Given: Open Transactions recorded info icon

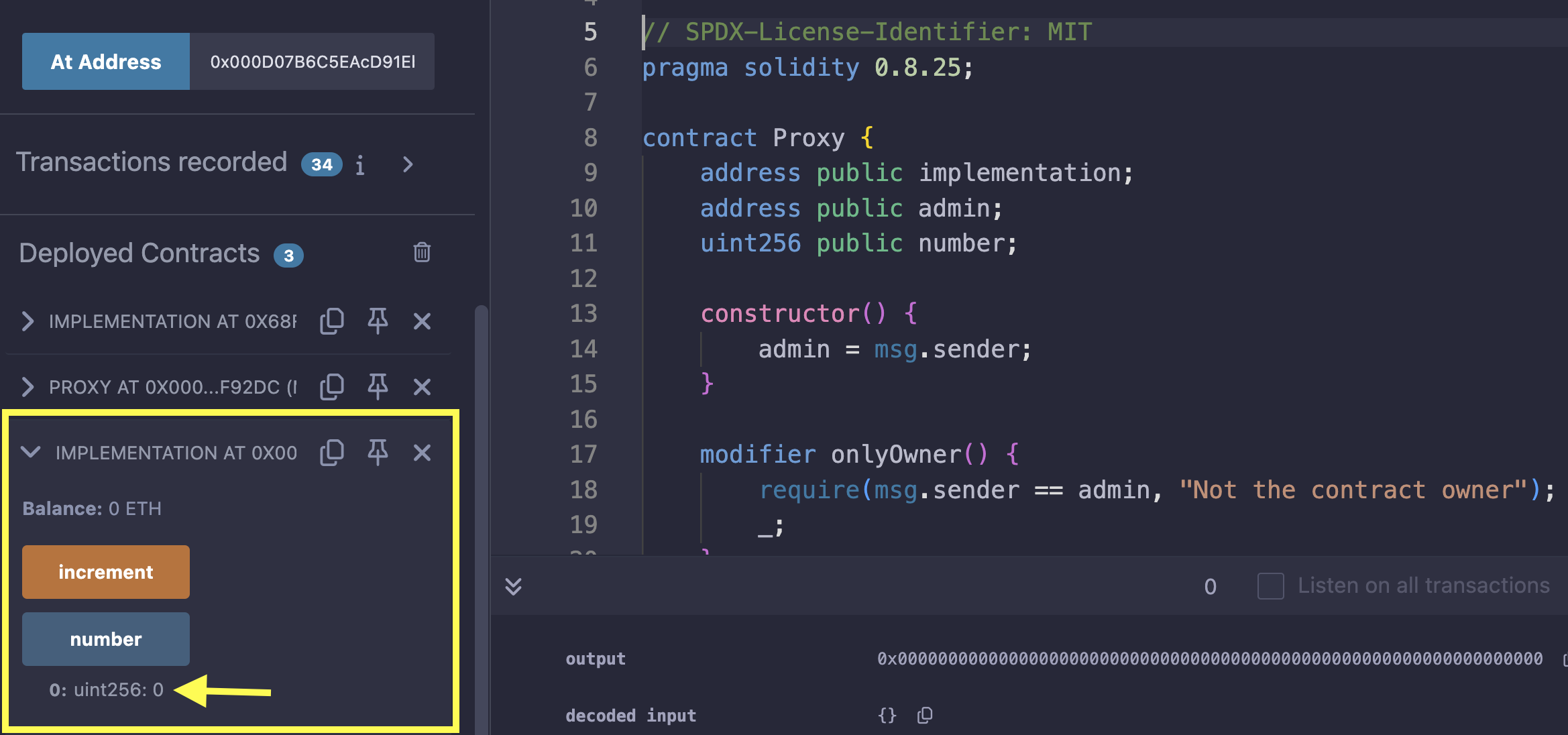Looking at the screenshot, I should pyautogui.click(x=360, y=165).
